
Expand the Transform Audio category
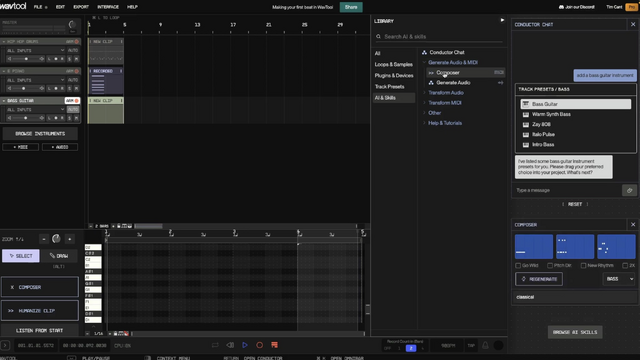446,93
